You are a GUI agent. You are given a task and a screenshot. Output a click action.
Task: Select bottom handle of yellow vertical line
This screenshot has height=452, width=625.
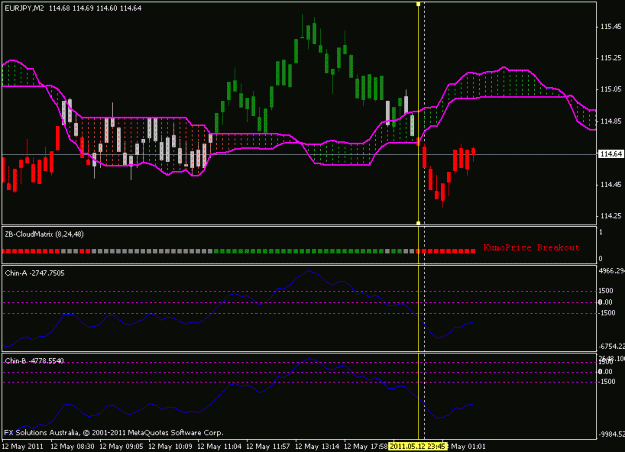tap(418, 223)
